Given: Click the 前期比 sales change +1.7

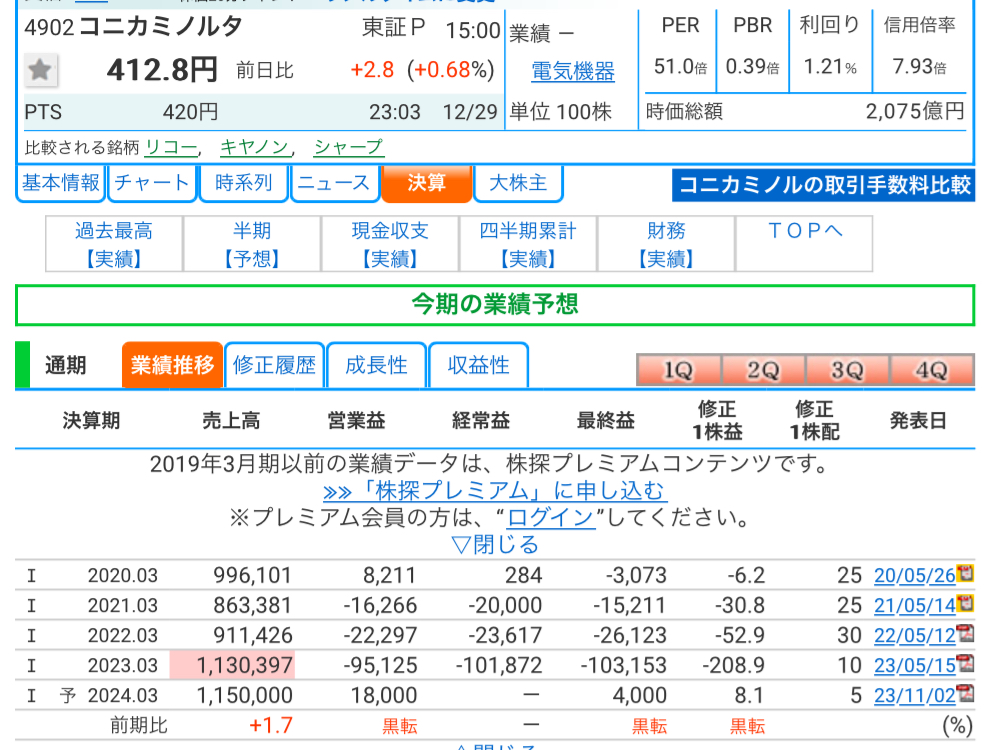Looking at the screenshot, I should (x=271, y=725).
